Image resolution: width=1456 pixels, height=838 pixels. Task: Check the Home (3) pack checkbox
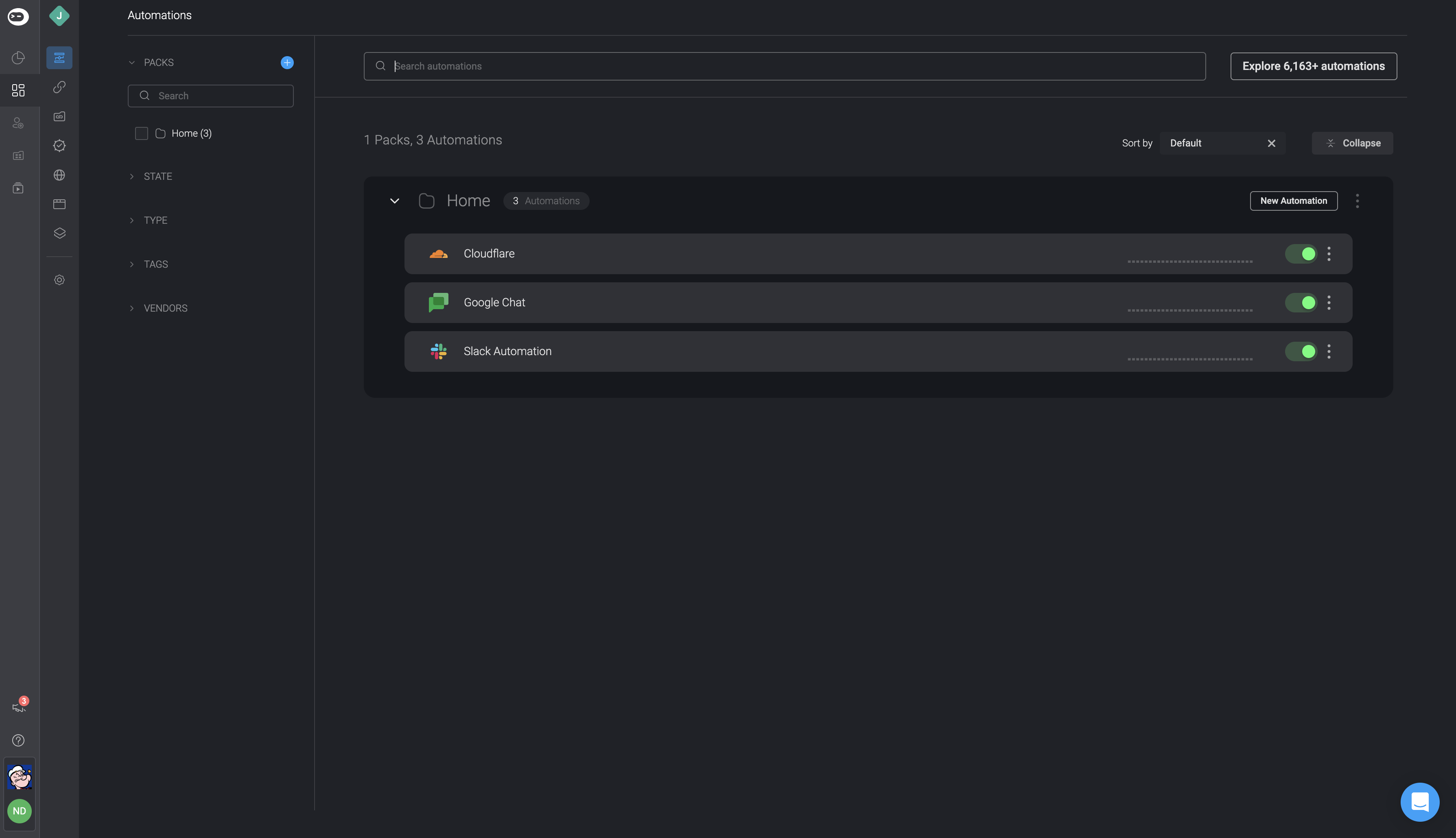142,133
